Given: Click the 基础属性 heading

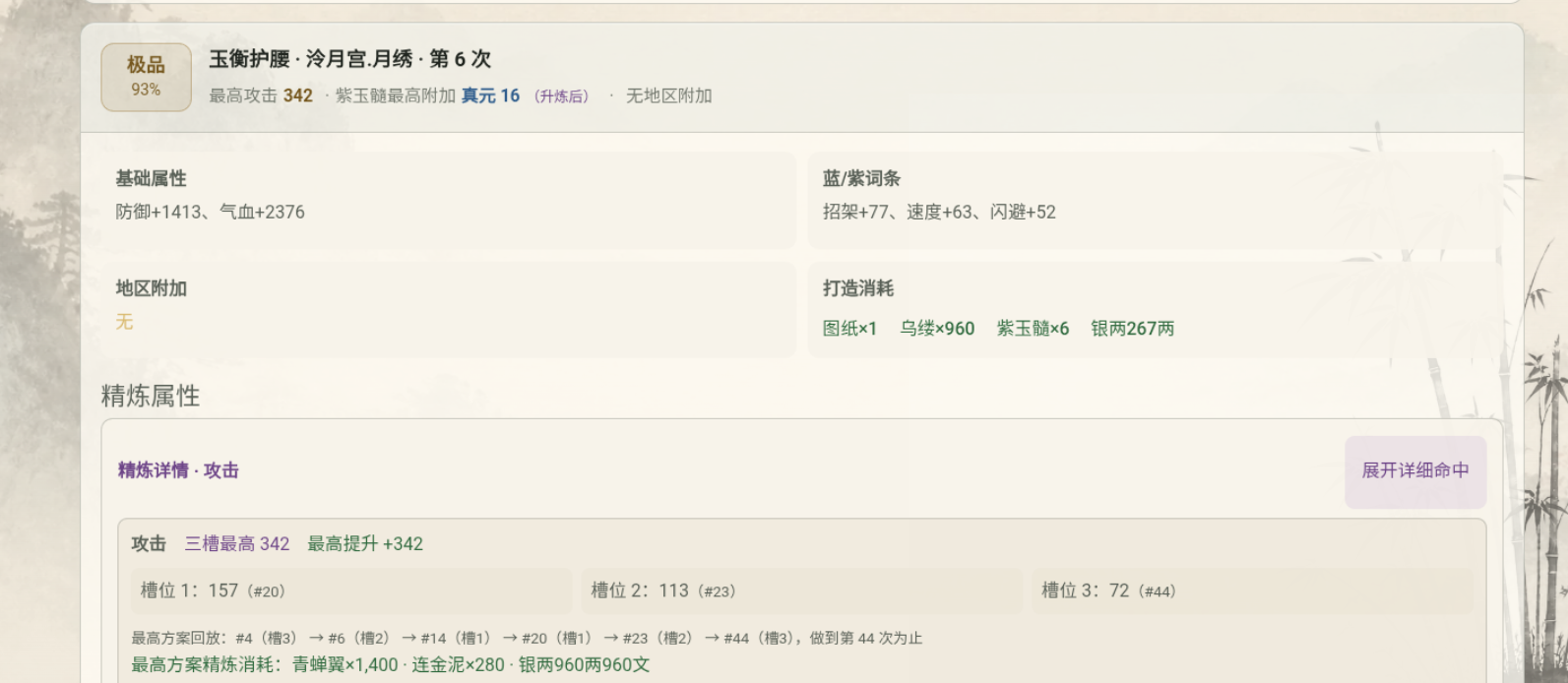Looking at the screenshot, I should [x=151, y=179].
